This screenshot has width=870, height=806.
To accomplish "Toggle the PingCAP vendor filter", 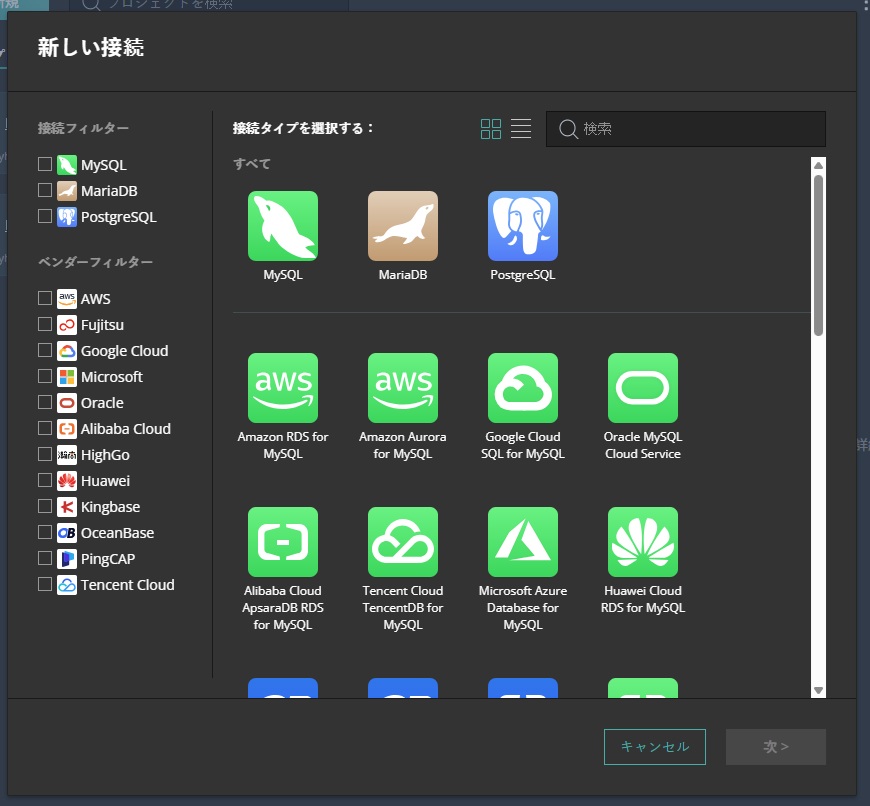I will tap(45, 558).
